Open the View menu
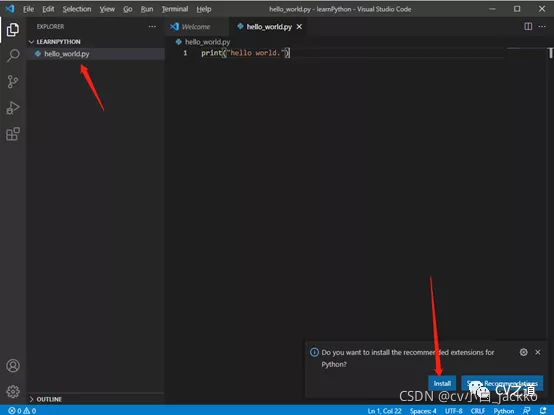Viewport: 554px width, 415px height. pos(107,9)
